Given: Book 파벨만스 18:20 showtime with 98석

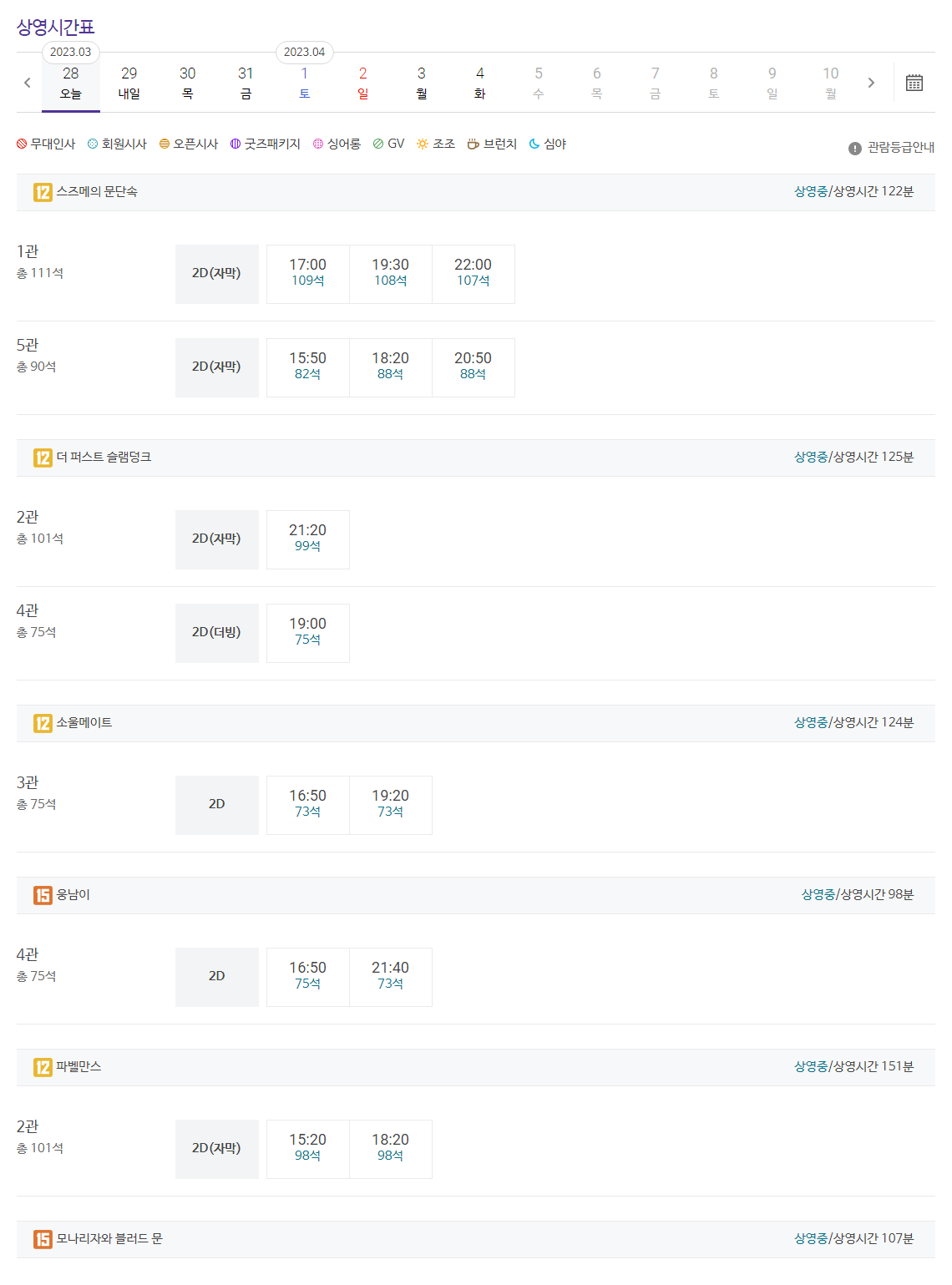Looking at the screenshot, I should (391, 1149).
